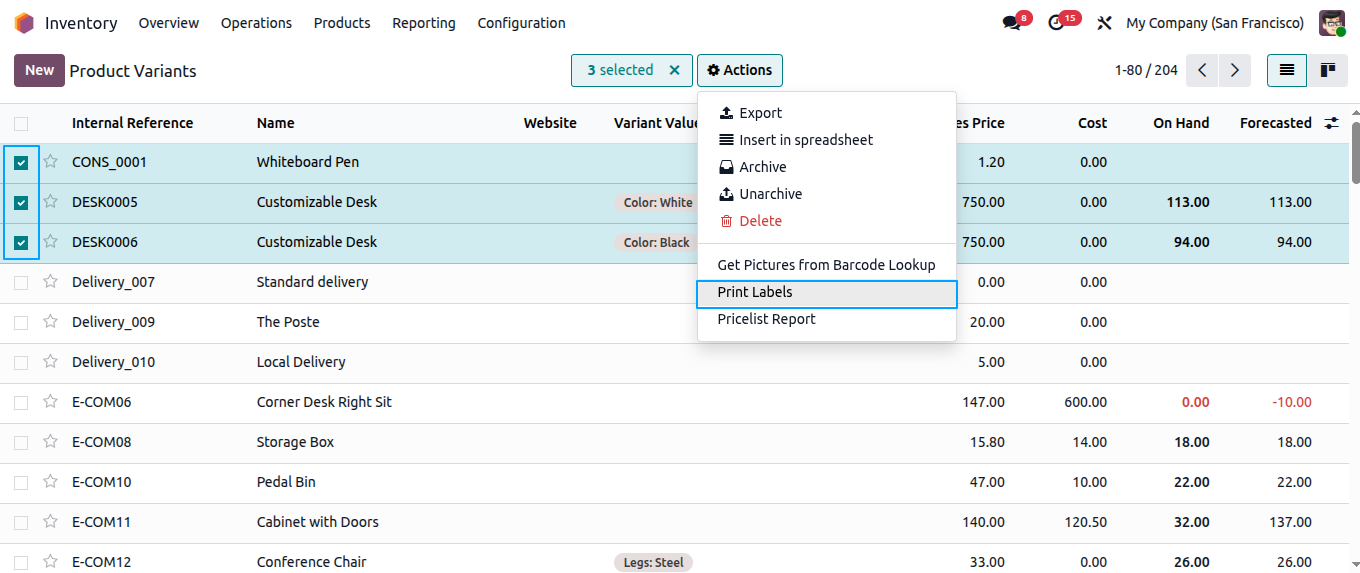
Task: Go to previous page of records
Action: 1203,70
